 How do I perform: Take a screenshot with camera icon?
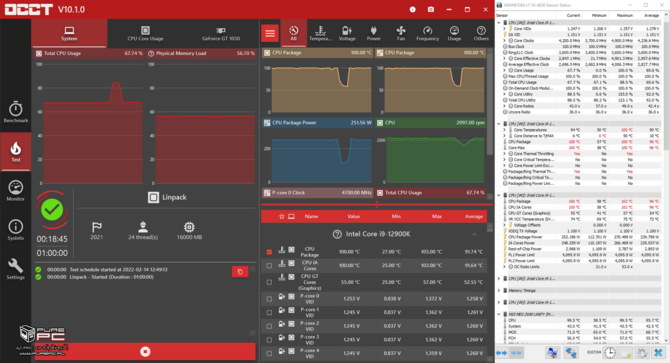431,9
